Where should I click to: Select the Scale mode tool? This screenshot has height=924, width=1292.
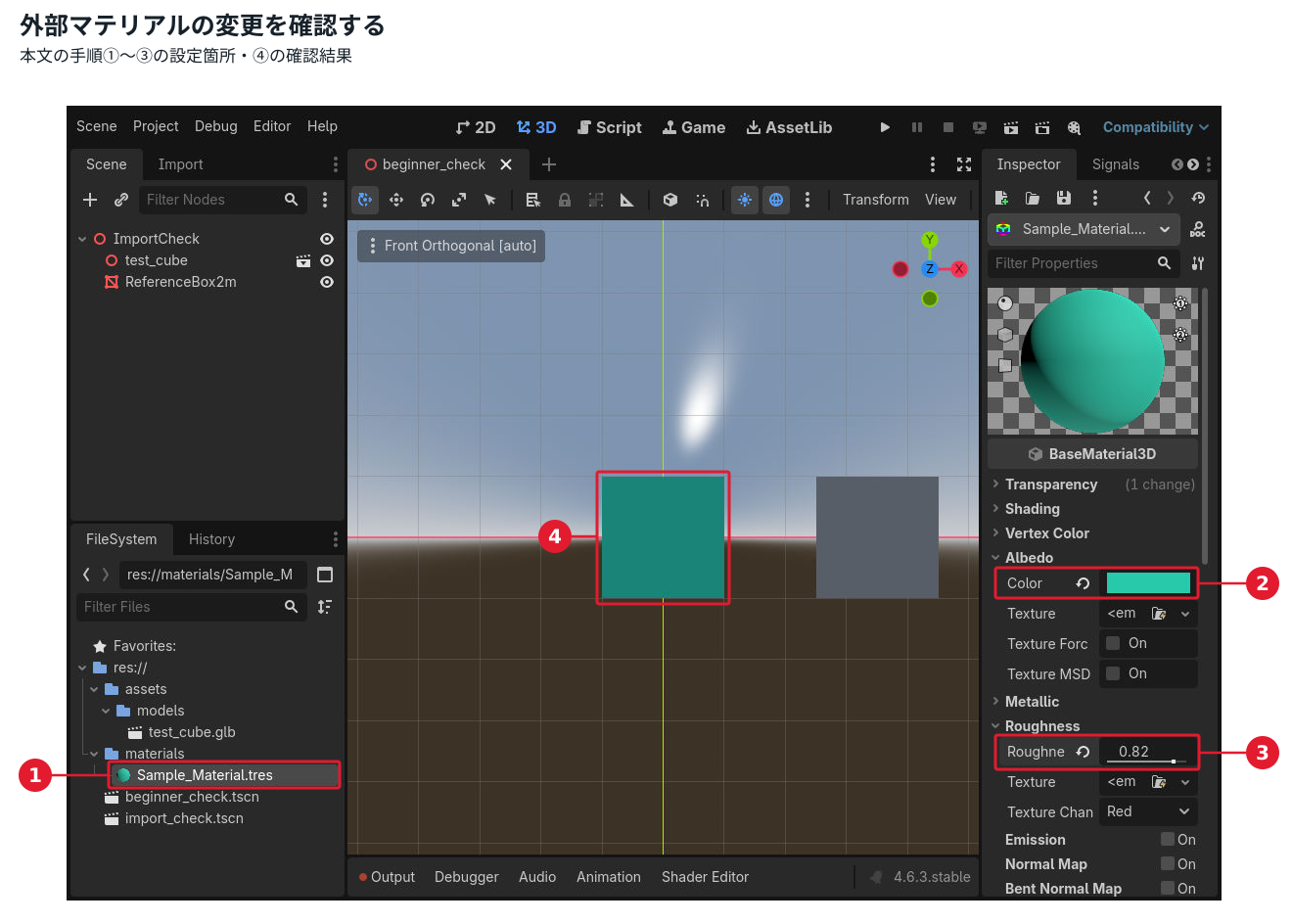point(459,200)
